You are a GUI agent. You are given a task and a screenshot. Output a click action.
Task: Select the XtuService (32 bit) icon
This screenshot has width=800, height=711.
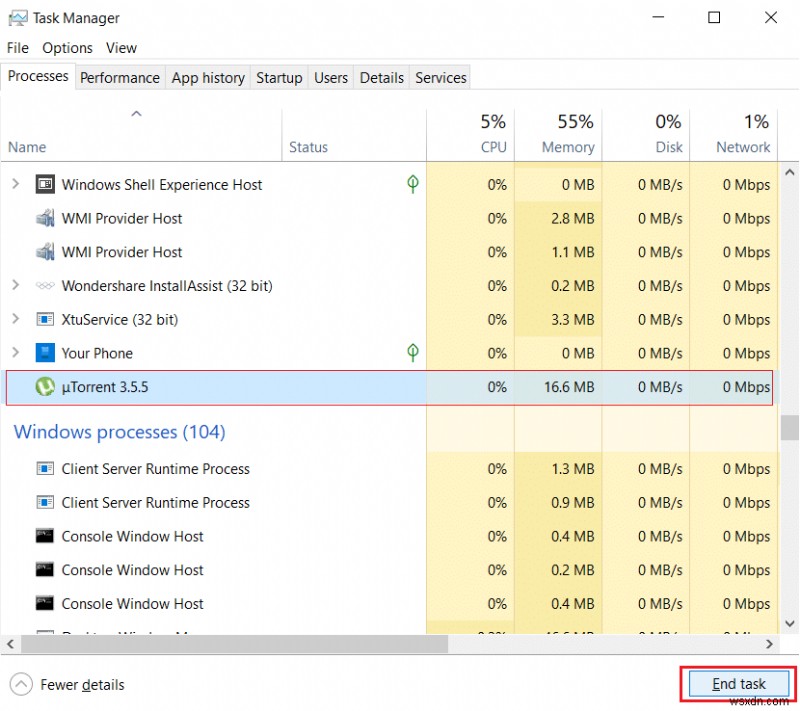tap(44, 319)
